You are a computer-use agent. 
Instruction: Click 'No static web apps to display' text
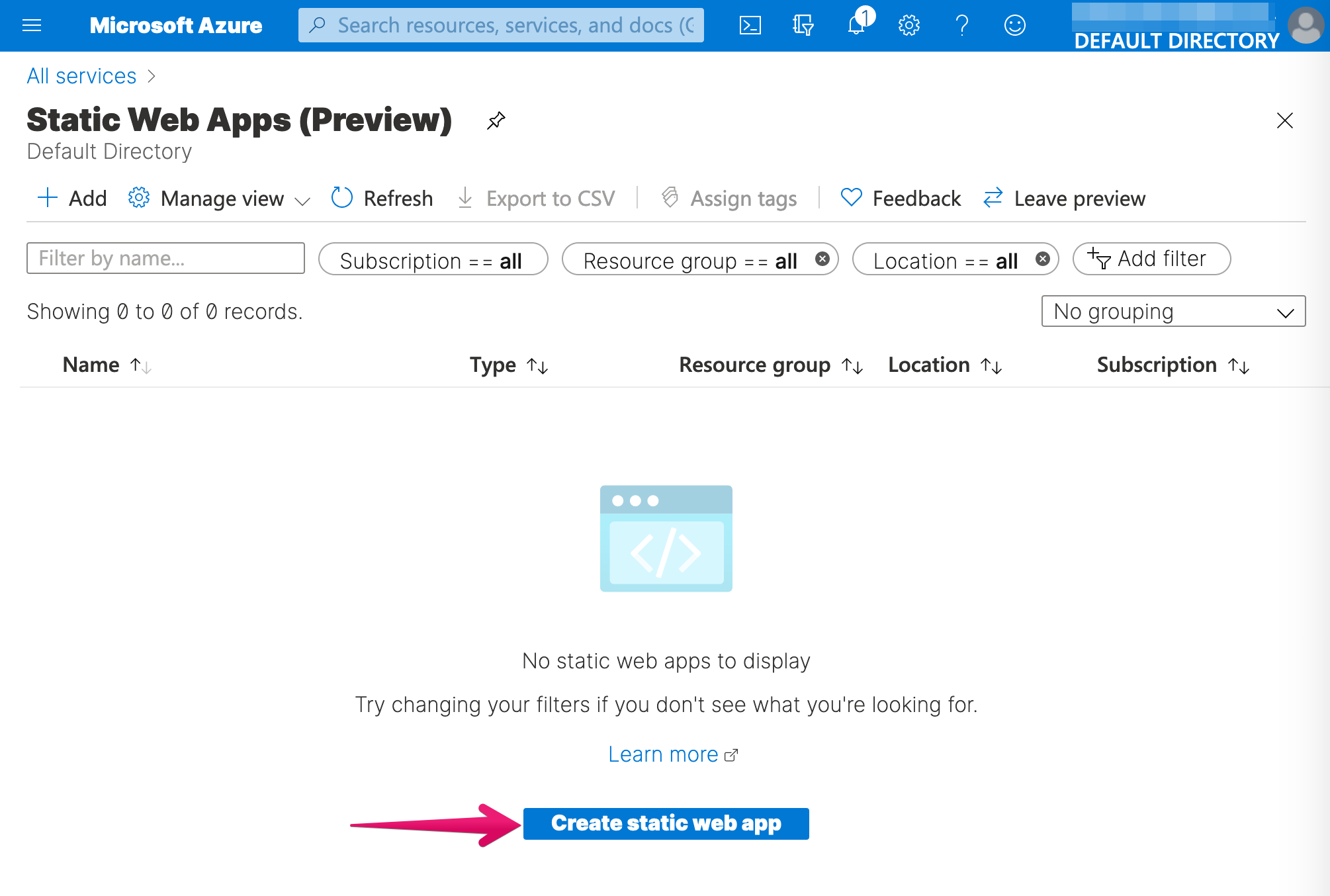[x=666, y=661]
